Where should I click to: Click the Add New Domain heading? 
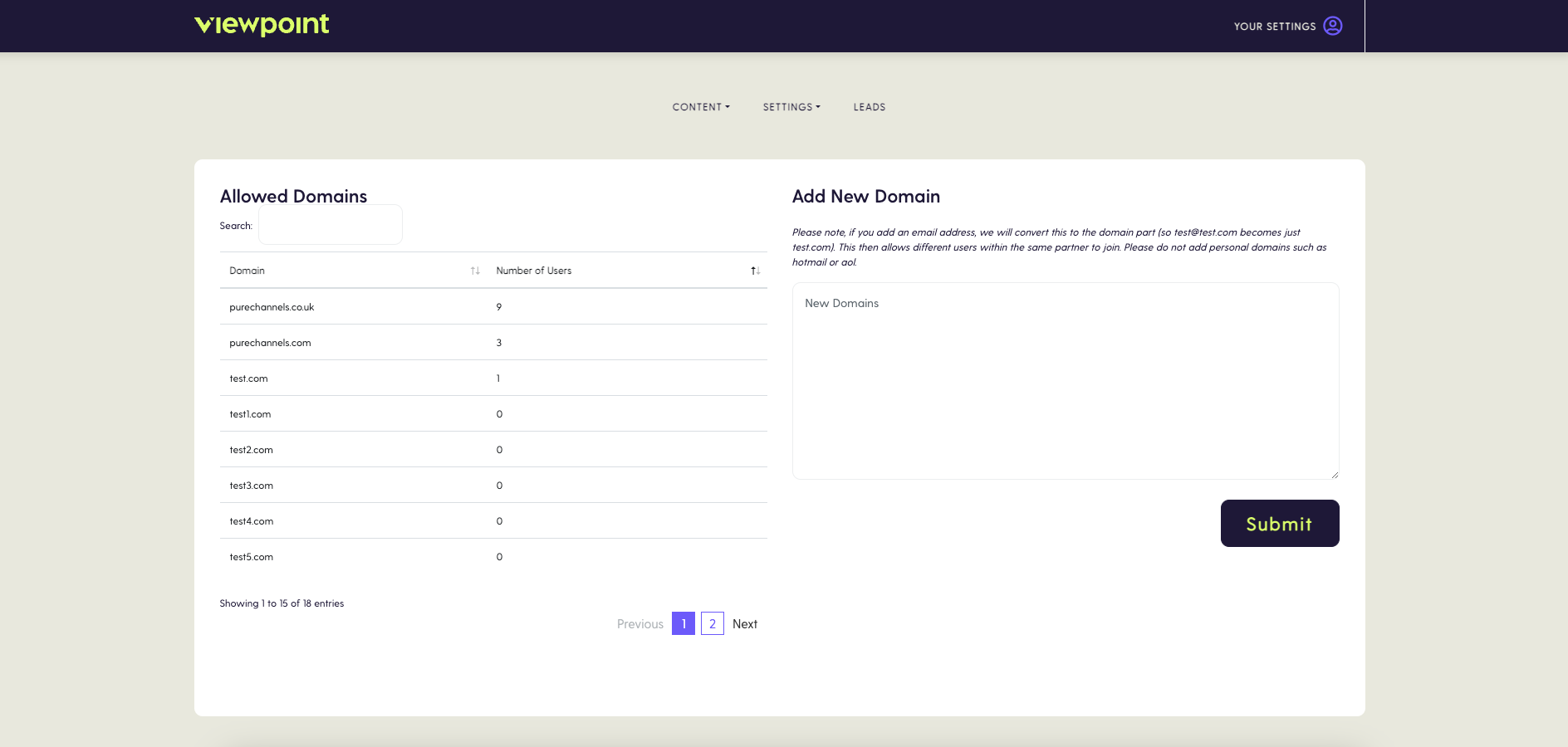tap(866, 197)
